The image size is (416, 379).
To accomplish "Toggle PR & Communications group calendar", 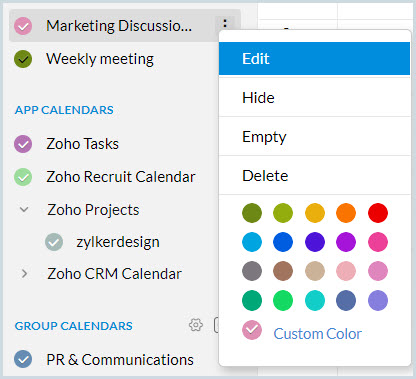I will [x=23, y=359].
